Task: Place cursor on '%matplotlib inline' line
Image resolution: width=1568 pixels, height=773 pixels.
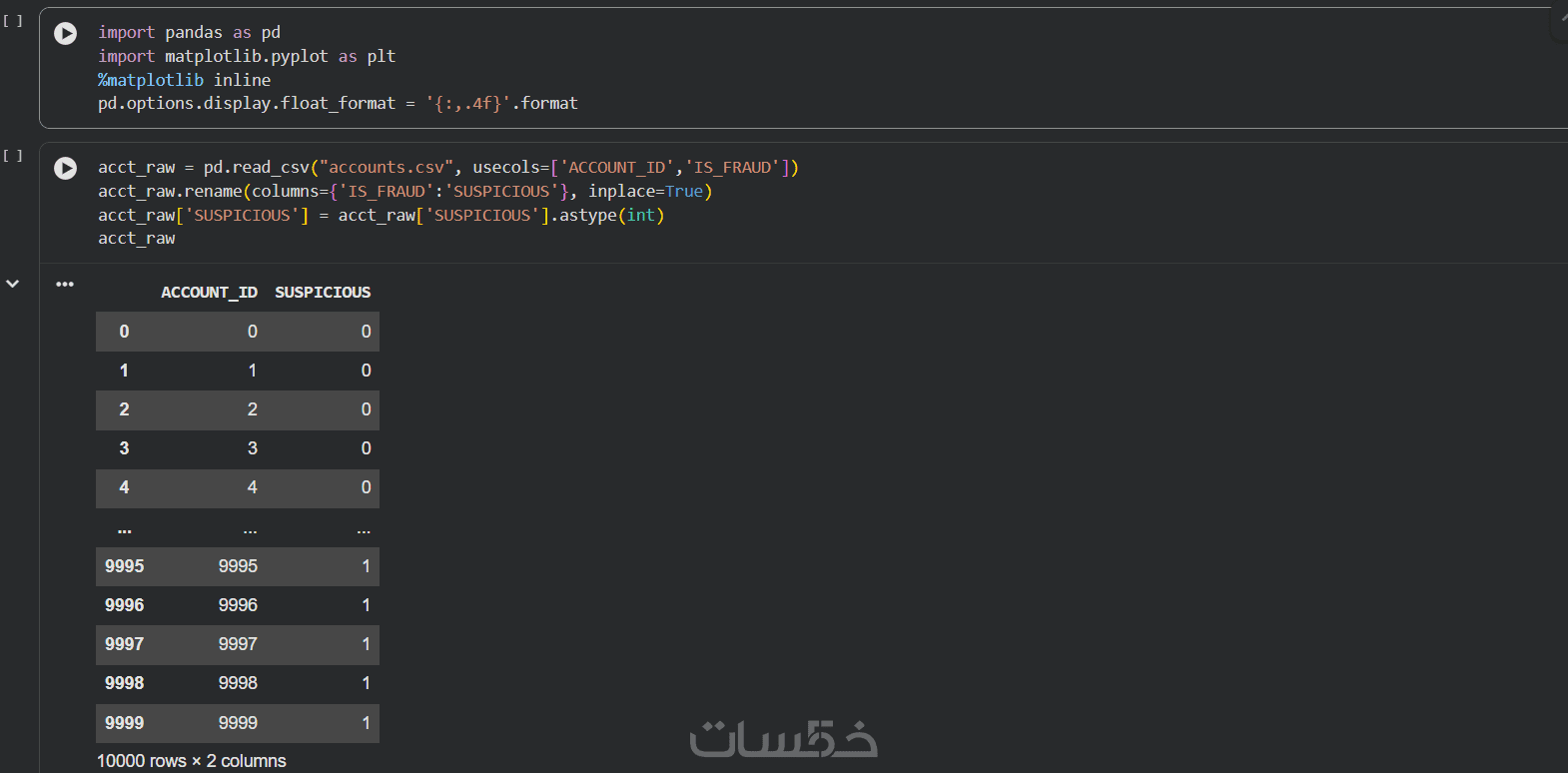Action: tap(184, 80)
